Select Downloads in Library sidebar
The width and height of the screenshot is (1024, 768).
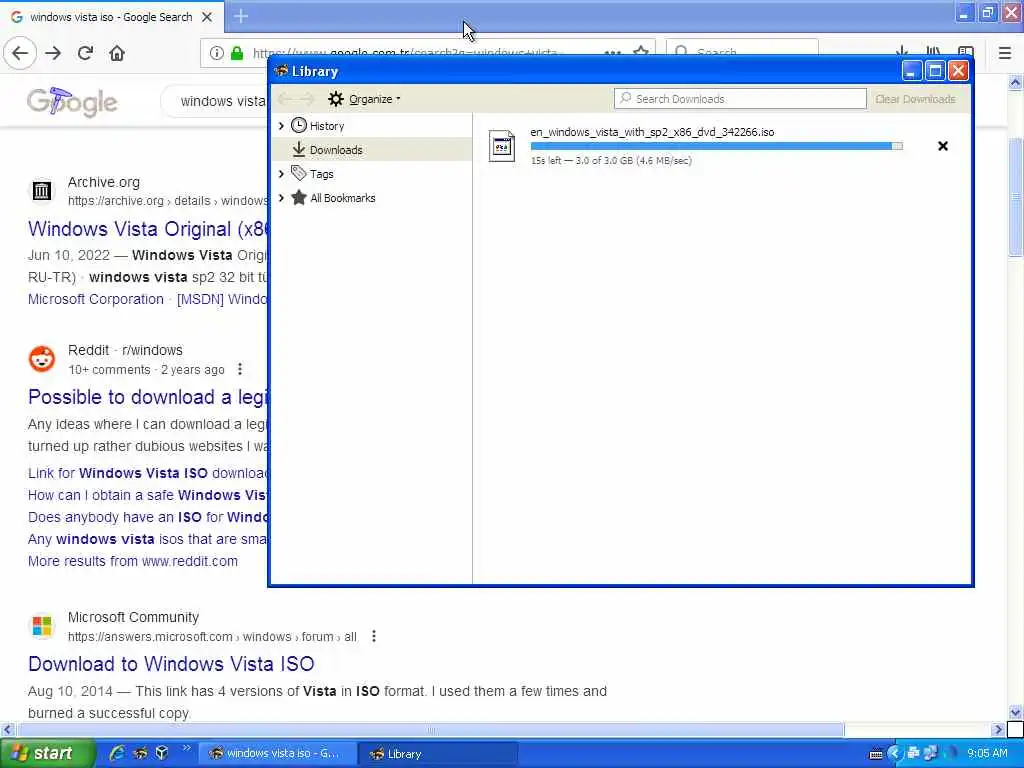pyautogui.click(x=336, y=150)
